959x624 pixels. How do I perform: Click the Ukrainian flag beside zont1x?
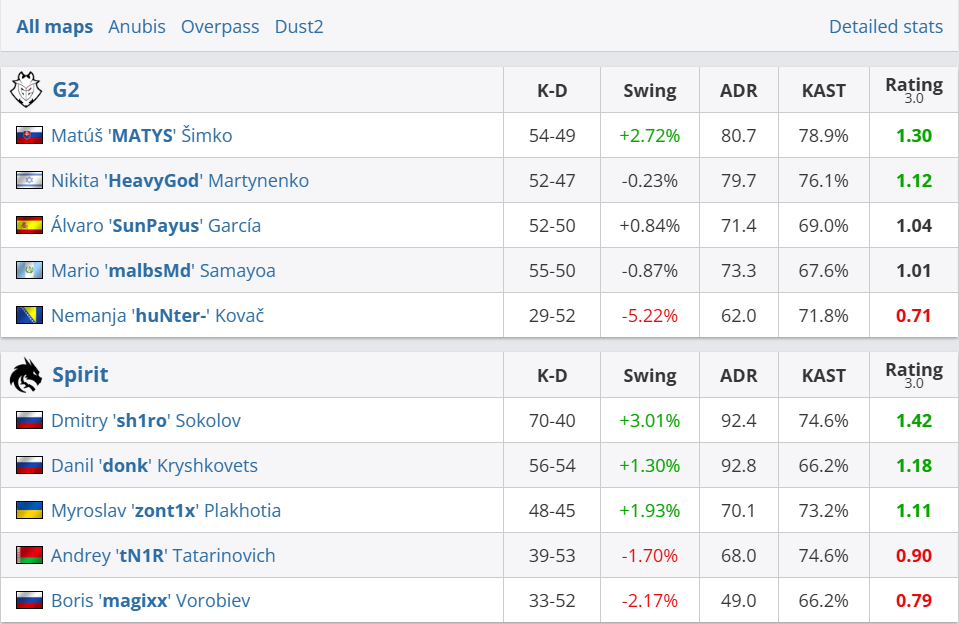[x=29, y=510]
